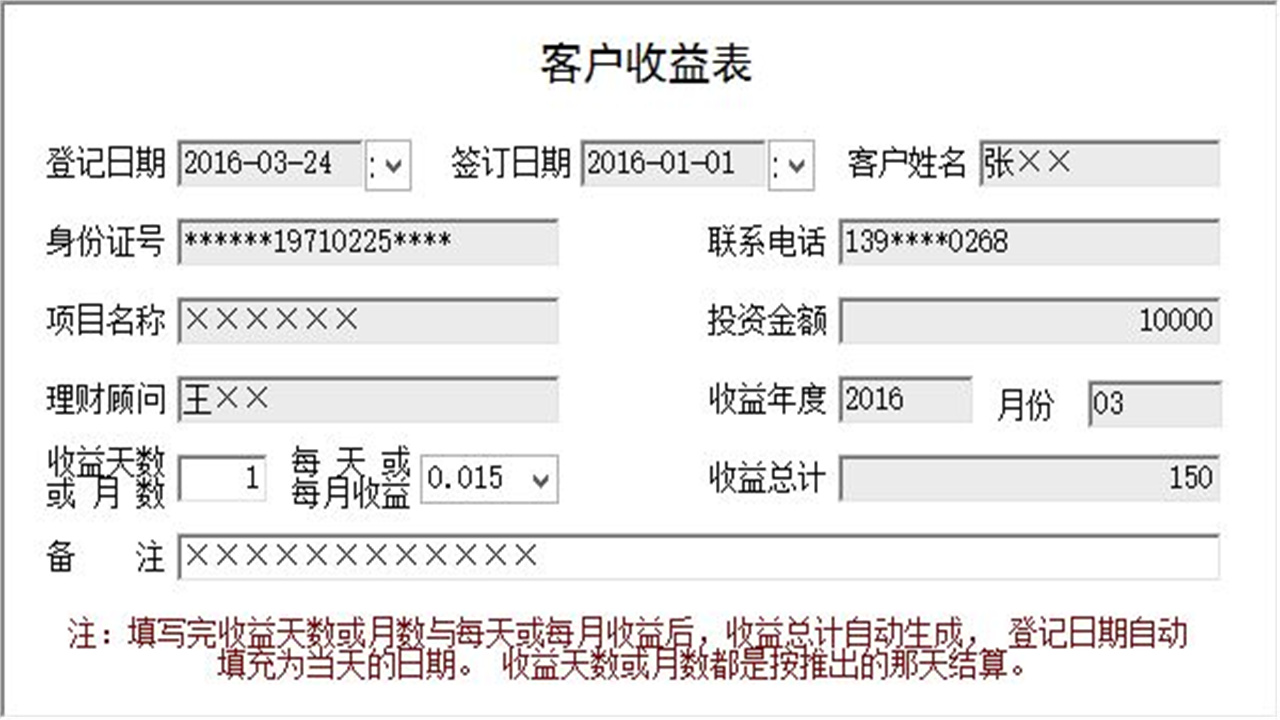Select the 投资金额 field showing 10000
Screen dimensions: 1280x720
(1030, 321)
